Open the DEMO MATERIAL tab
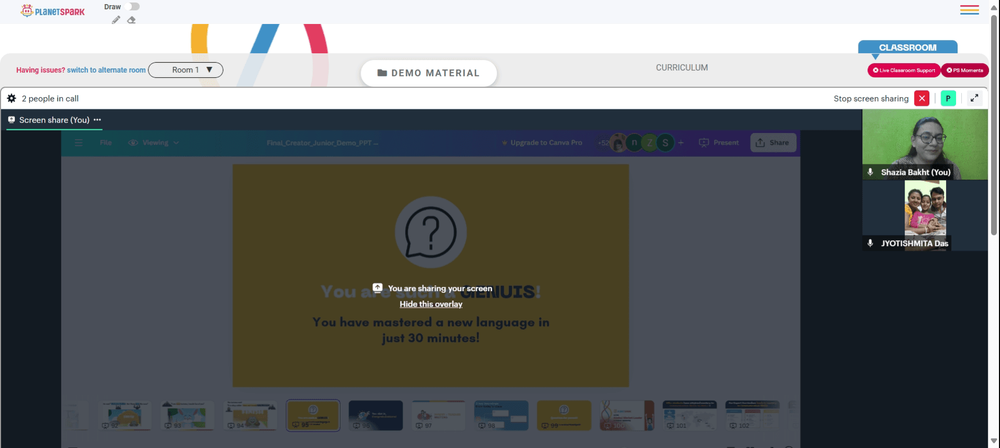This screenshot has width=1000, height=448. pyautogui.click(x=429, y=73)
